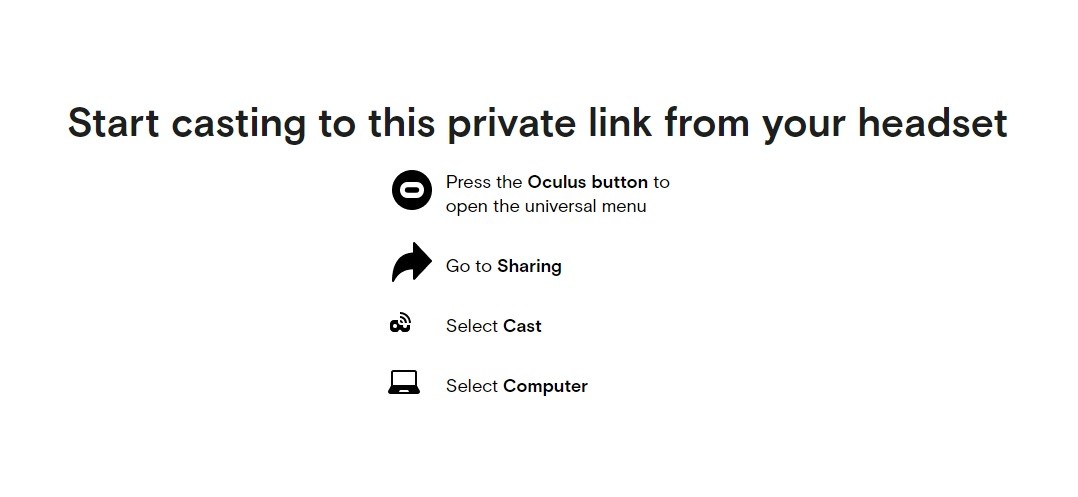The width and height of the screenshot is (1078, 497).
Task: Click the bold 'Oculus button' text
Action: [587, 182]
